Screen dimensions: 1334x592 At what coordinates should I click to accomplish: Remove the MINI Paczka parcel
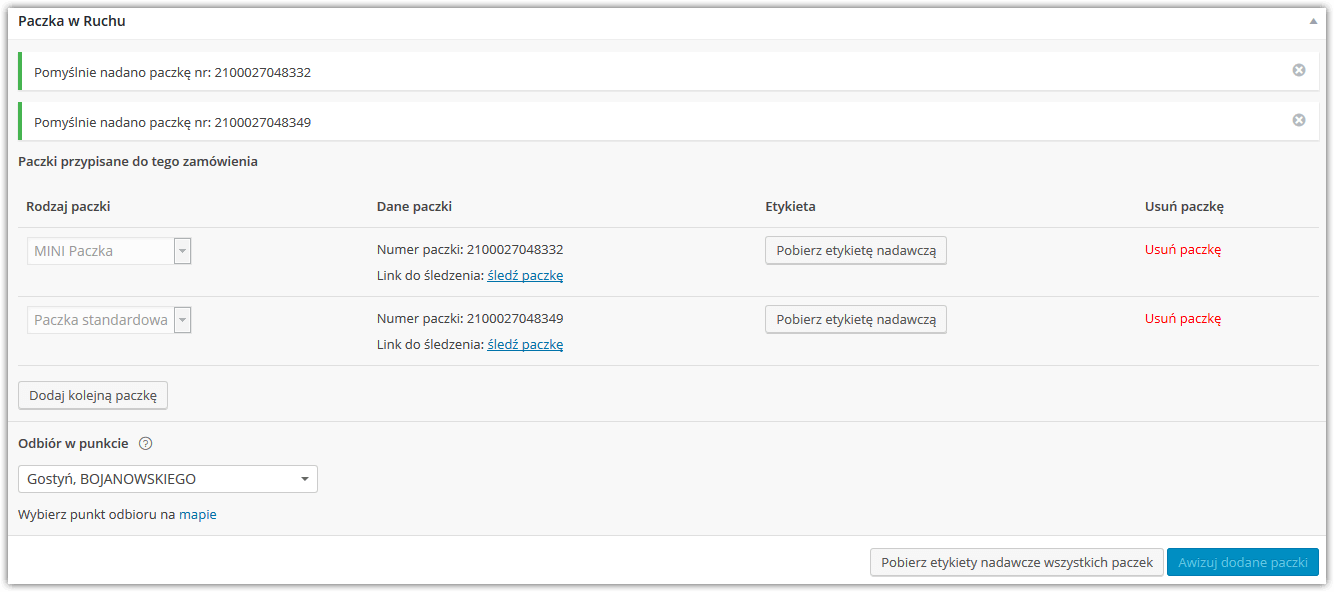pyautogui.click(x=1183, y=250)
